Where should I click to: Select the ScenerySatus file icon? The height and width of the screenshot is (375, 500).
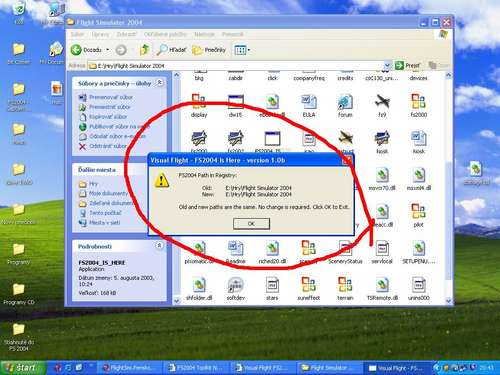coord(345,252)
